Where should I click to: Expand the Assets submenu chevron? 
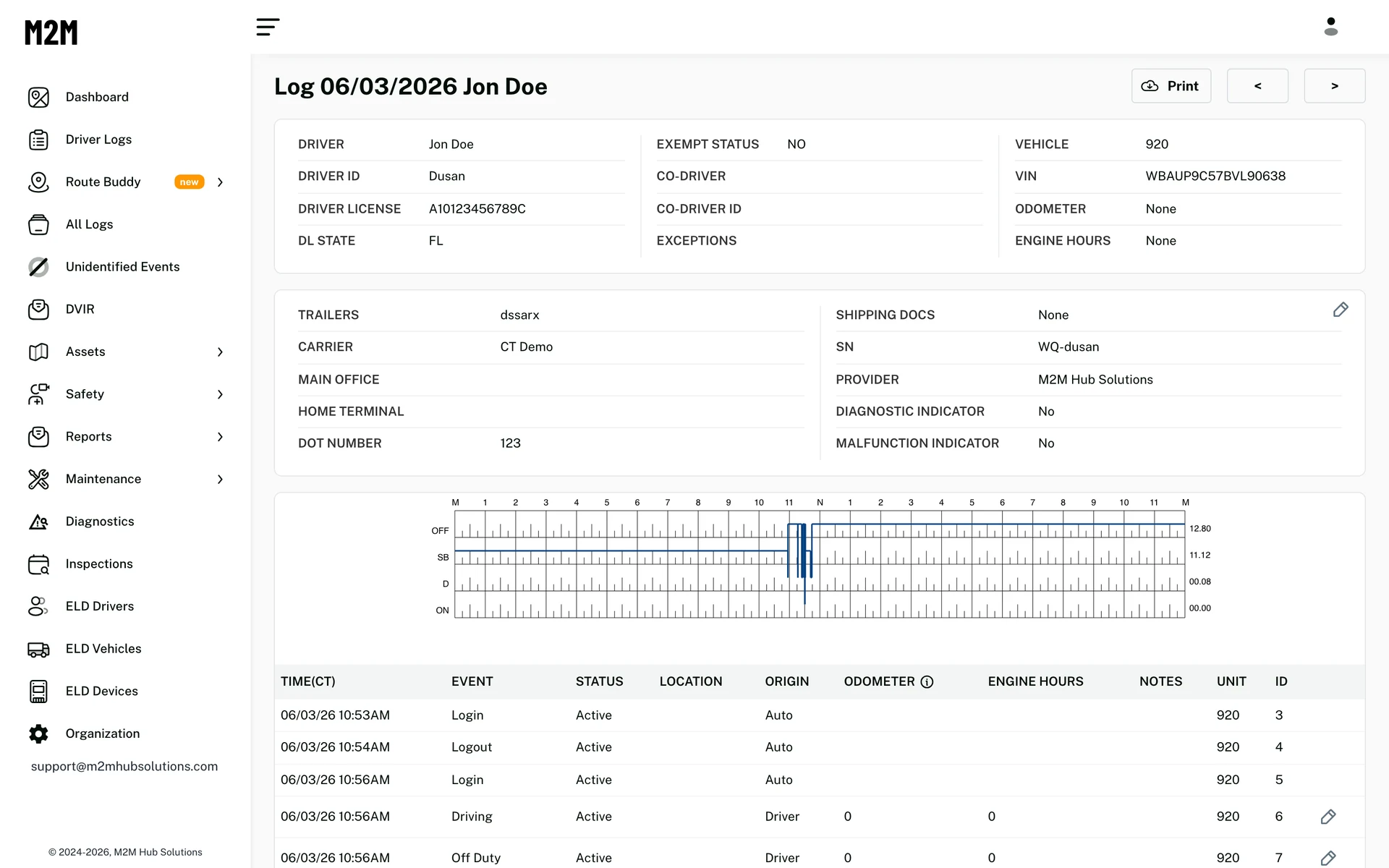point(220,352)
